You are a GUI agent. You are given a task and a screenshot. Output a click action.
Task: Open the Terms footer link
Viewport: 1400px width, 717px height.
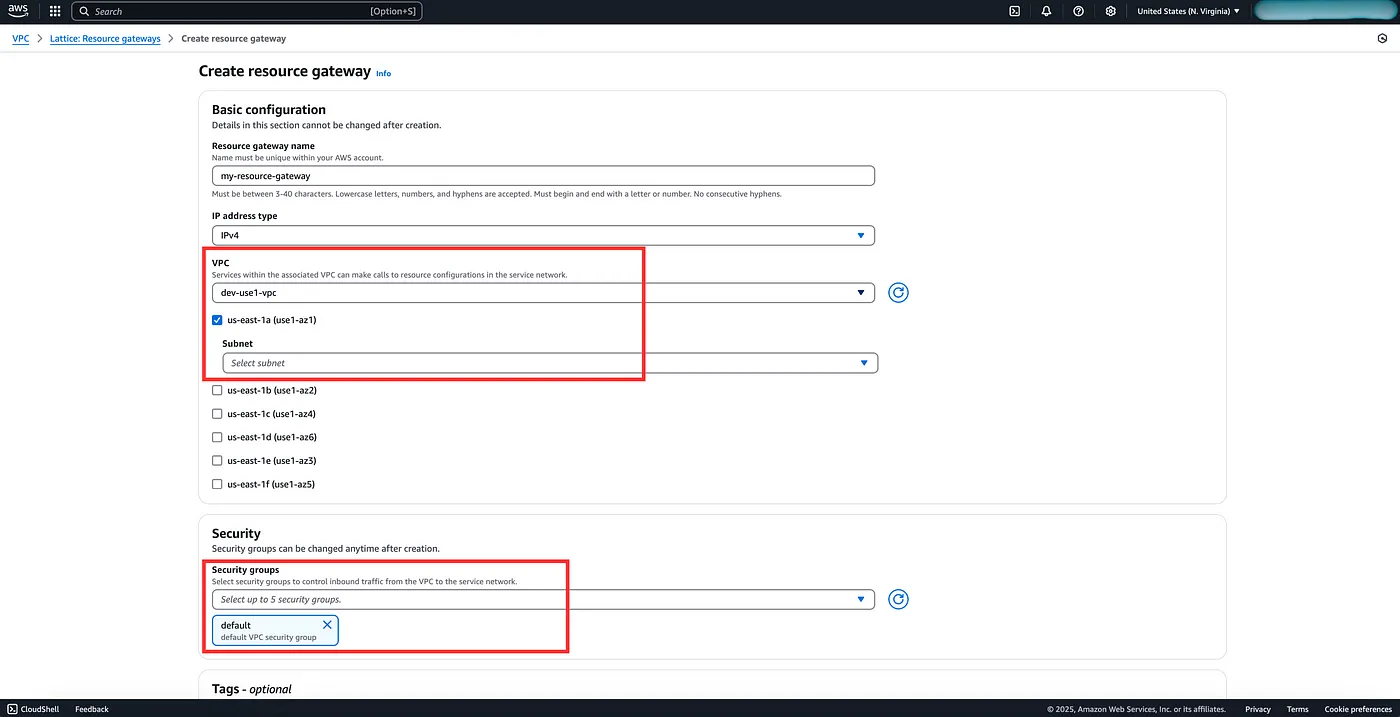(1297, 709)
